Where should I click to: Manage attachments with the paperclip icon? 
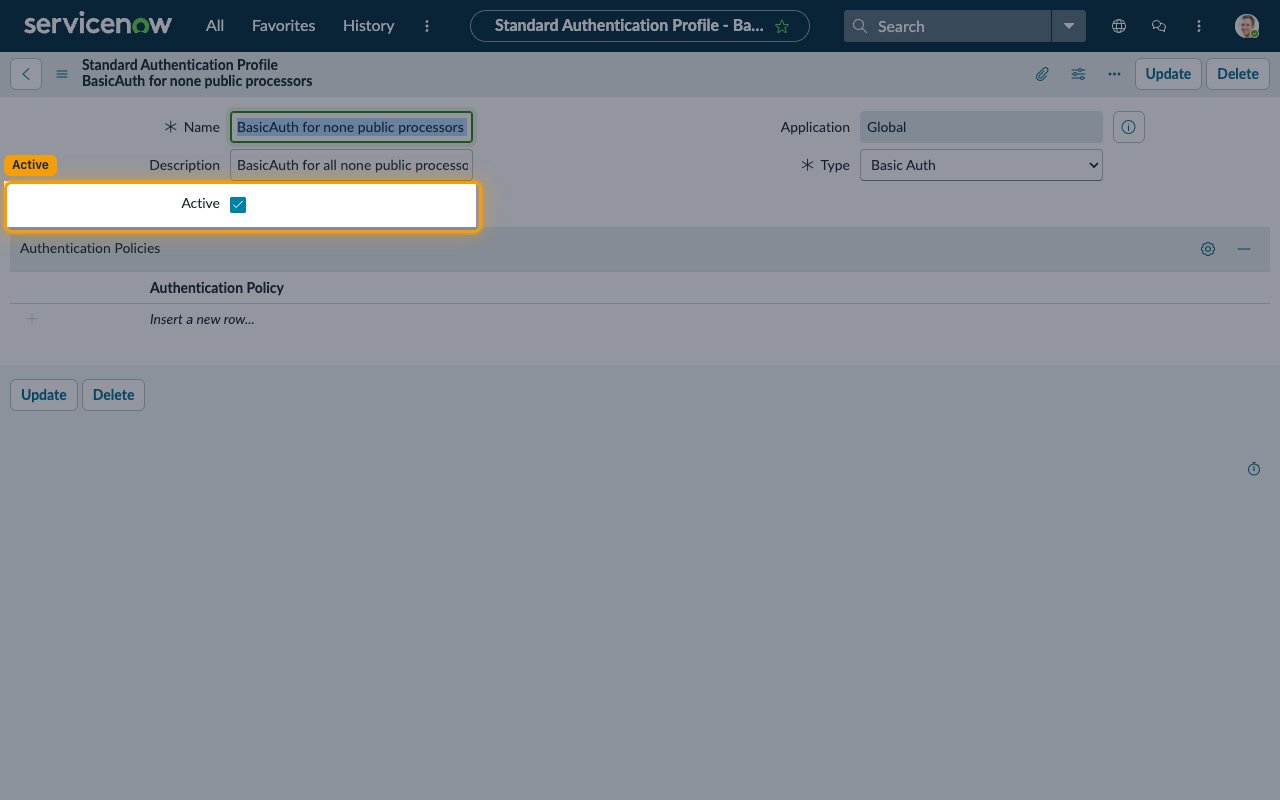1042,74
